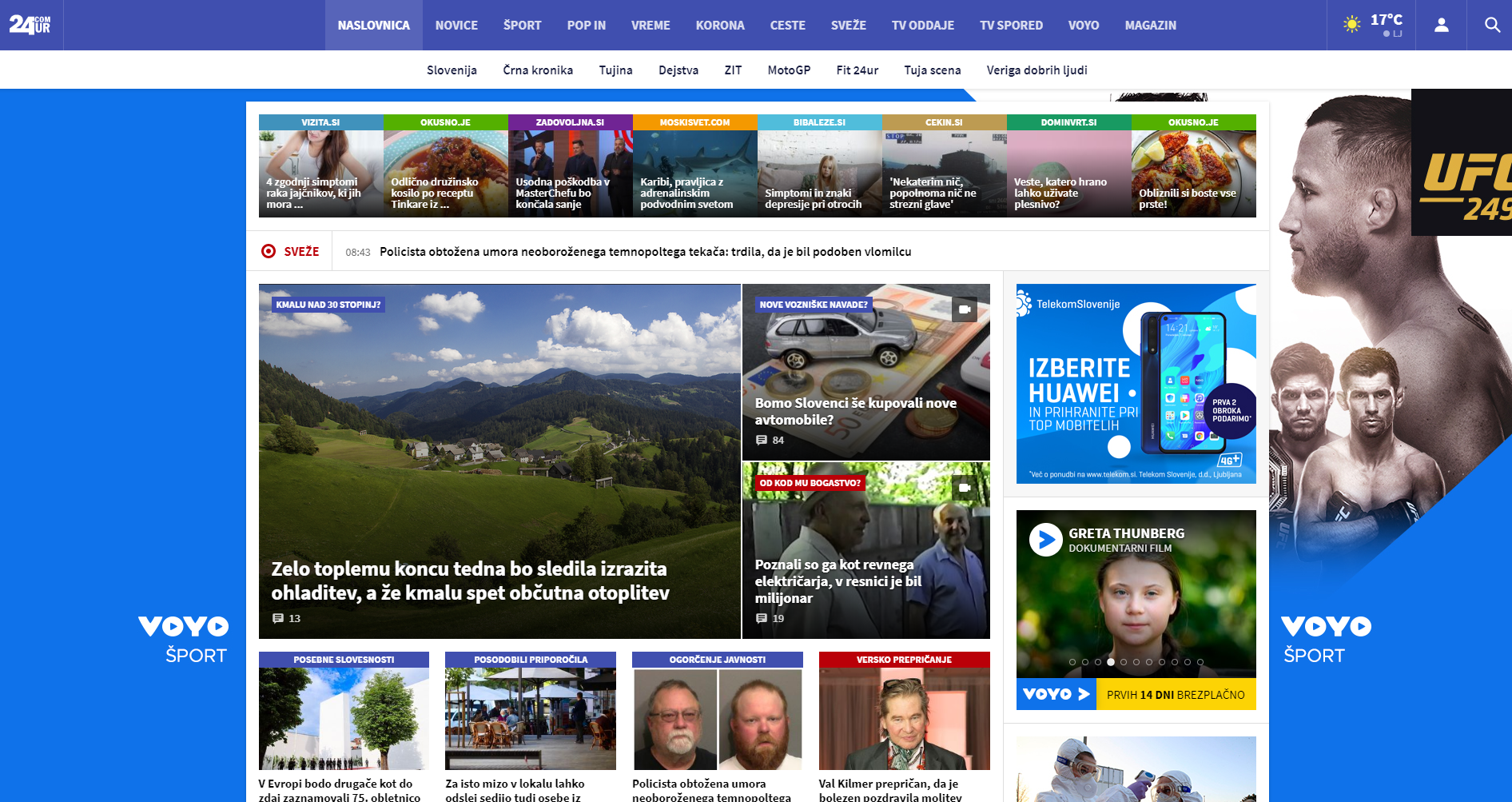
Task: Open the Val Kilmer article thumbnail
Action: pos(904,719)
